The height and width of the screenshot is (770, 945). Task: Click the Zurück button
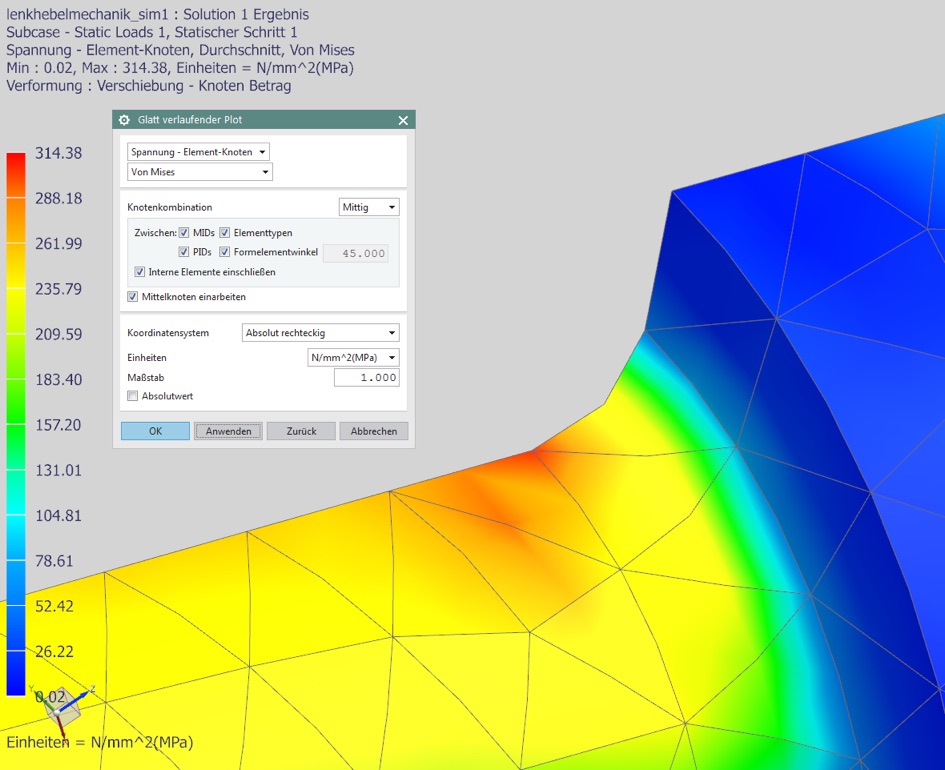(301, 431)
